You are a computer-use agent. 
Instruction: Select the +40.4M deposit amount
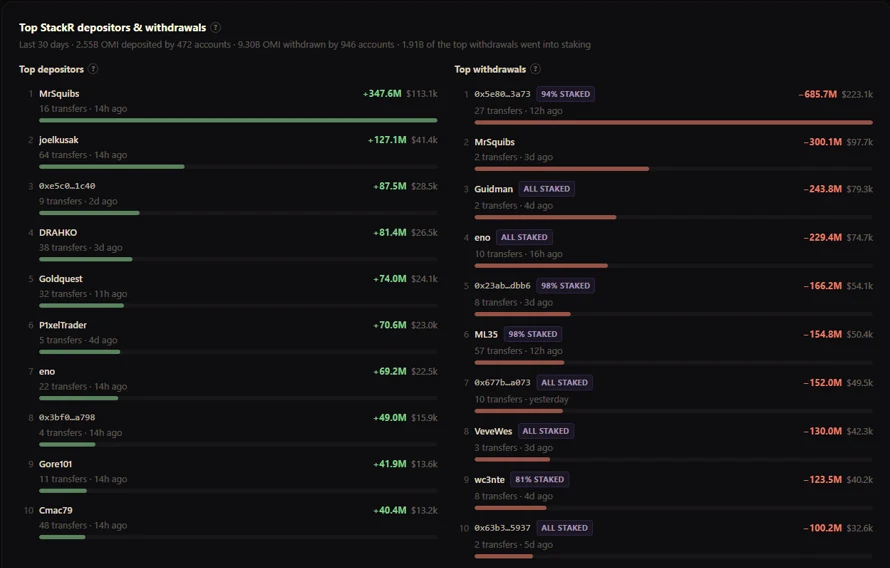coord(389,510)
